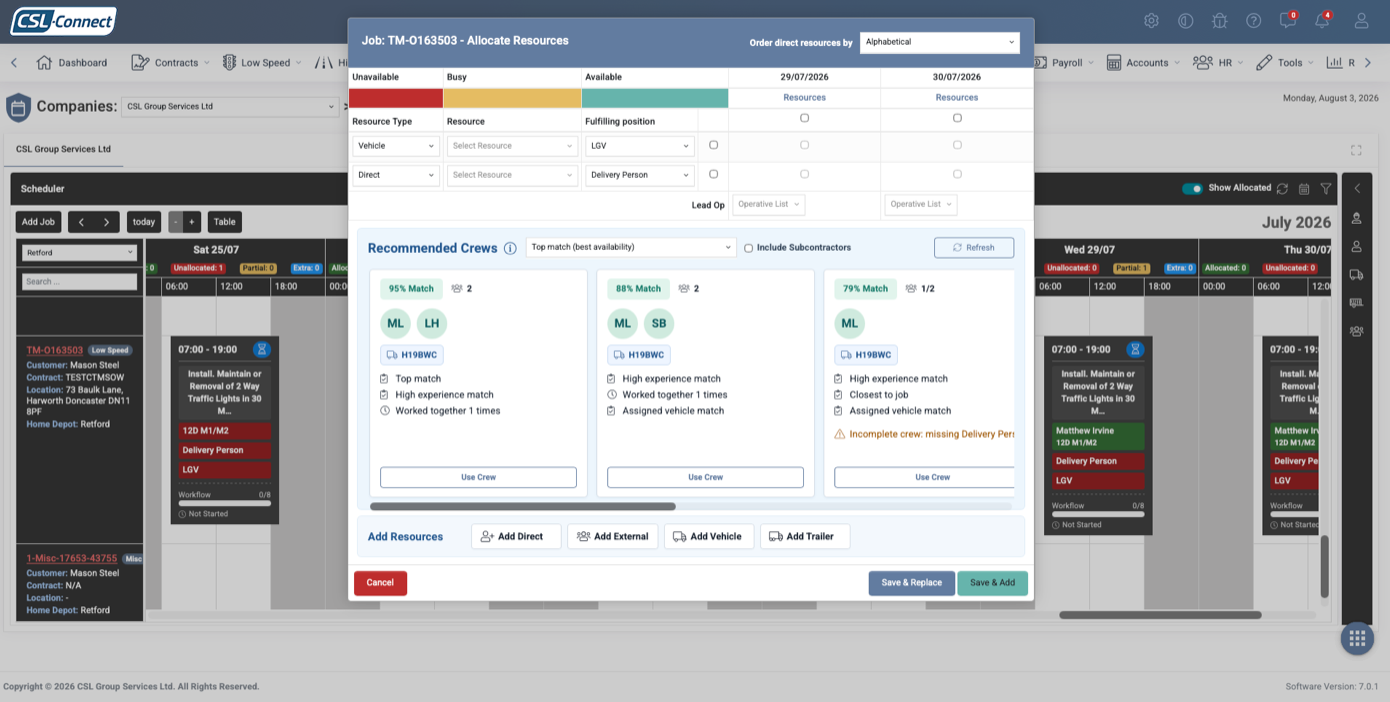Image resolution: width=1390 pixels, height=702 pixels.
Task: Use Crew for the 88% Match
Action: point(705,477)
